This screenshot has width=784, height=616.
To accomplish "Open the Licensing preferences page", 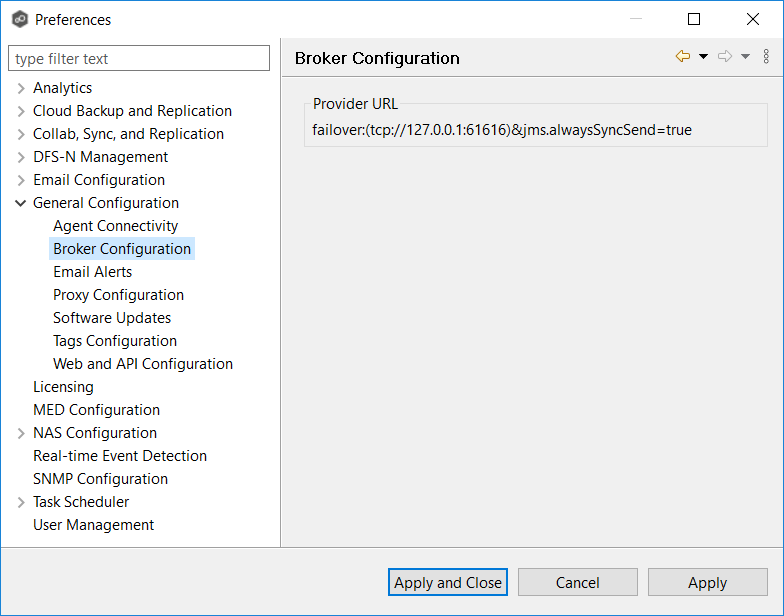I will pyautogui.click(x=63, y=387).
